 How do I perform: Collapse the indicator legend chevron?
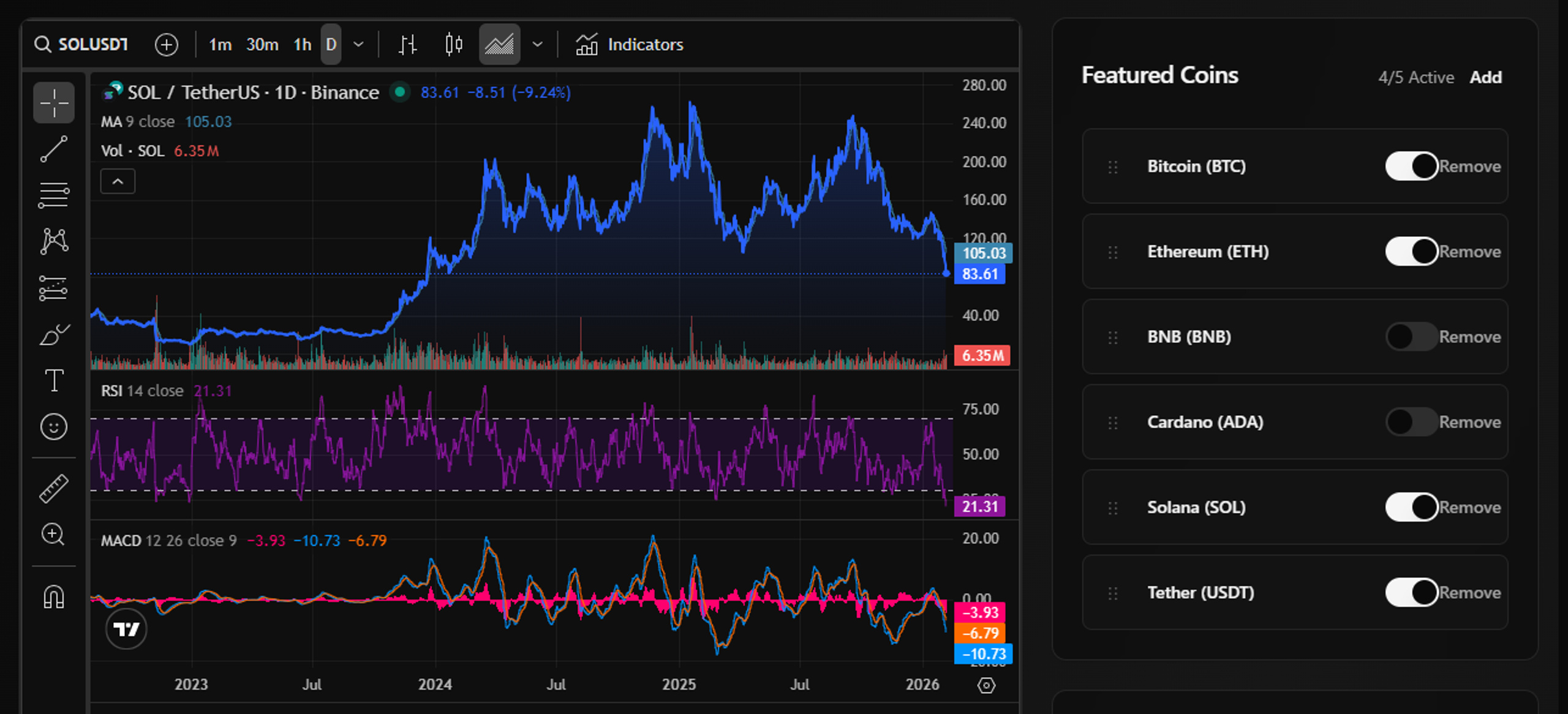[118, 182]
